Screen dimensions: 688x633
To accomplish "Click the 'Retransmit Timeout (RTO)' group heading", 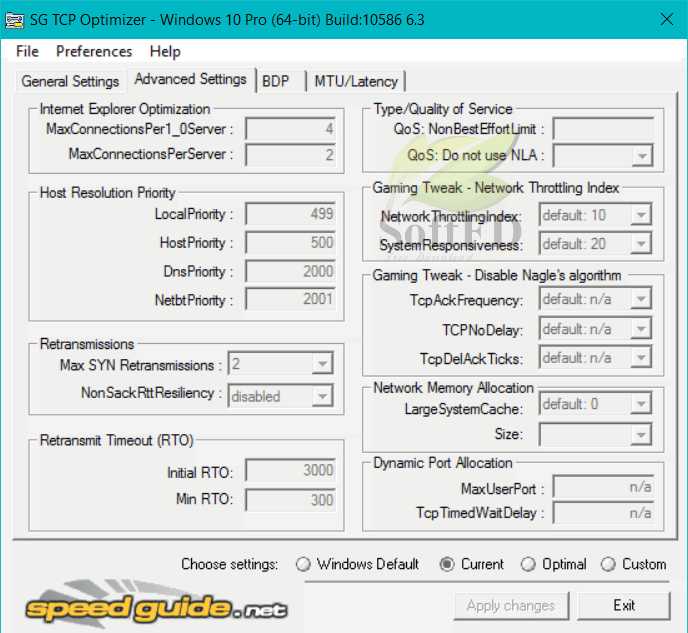I will point(116,440).
